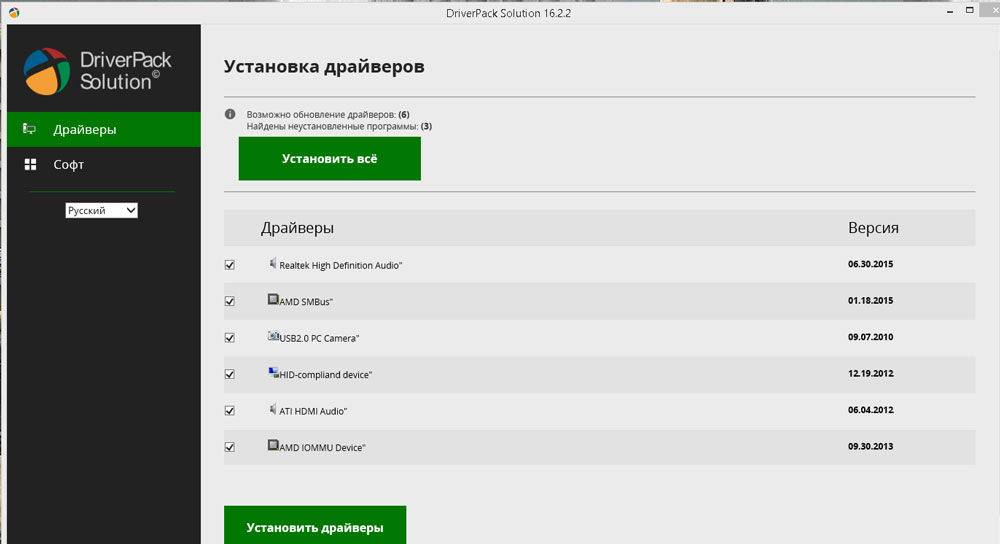The height and width of the screenshot is (544, 1000).
Task: Click the DriverPack Solution 16.2.2 window title
Action: (x=508, y=13)
